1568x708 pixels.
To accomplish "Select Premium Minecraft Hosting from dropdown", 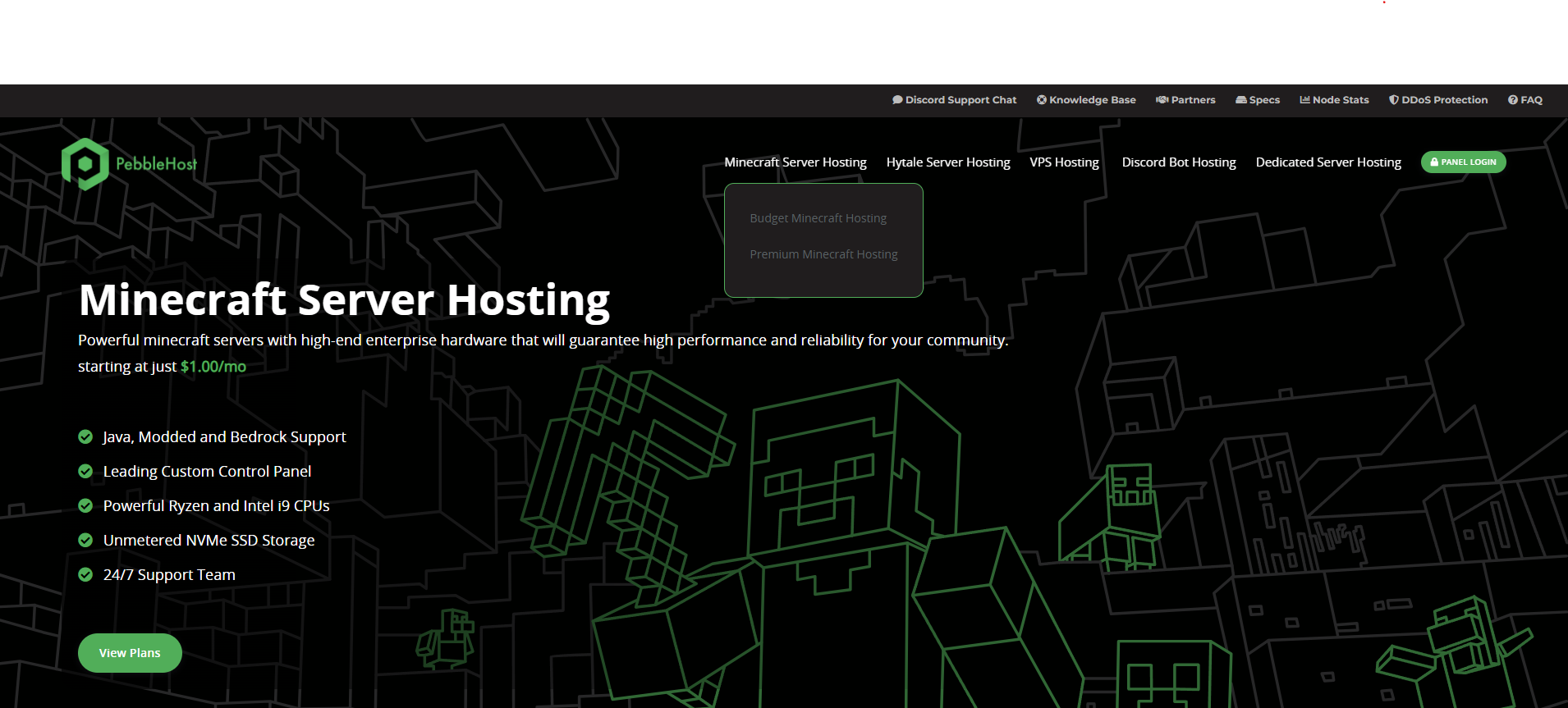I will pos(823,254).
